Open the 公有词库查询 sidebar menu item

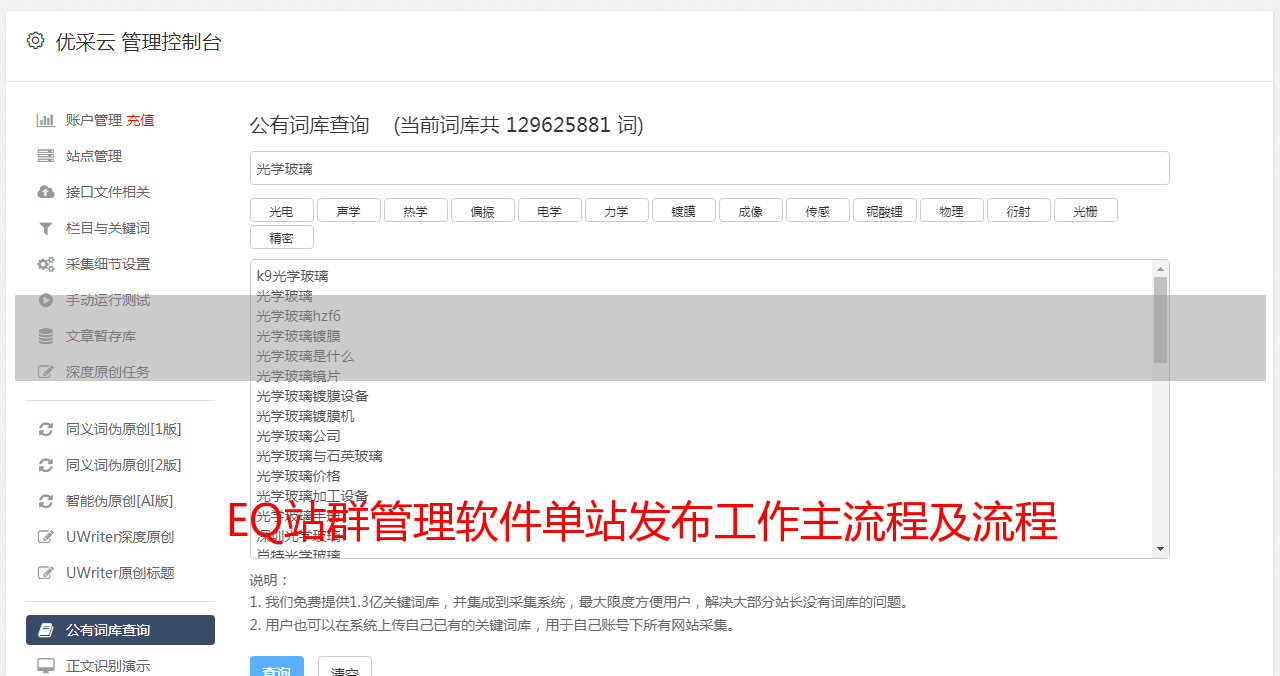(120, 630)
